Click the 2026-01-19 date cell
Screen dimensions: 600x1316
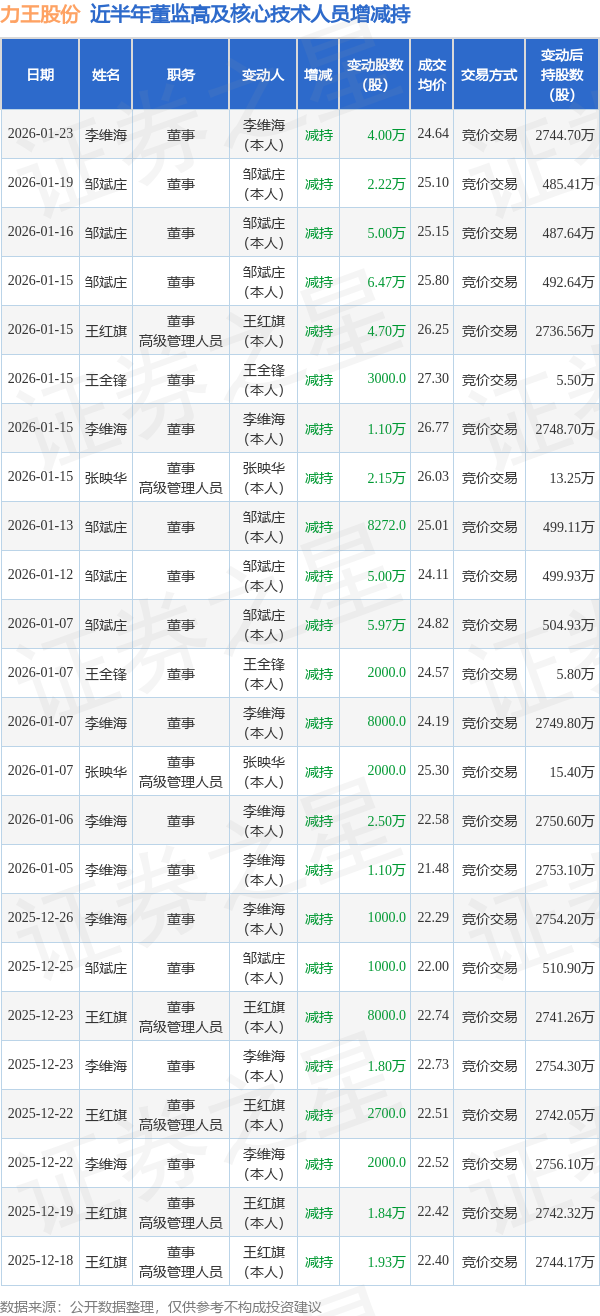[x=40, y=183]
